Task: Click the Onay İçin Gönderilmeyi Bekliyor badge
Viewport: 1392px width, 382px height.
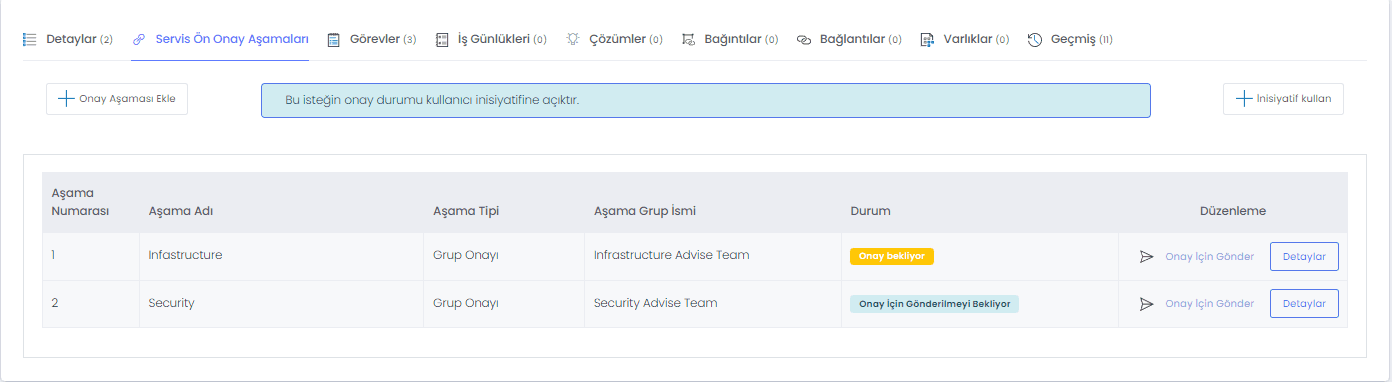Action: click(934, 304)
